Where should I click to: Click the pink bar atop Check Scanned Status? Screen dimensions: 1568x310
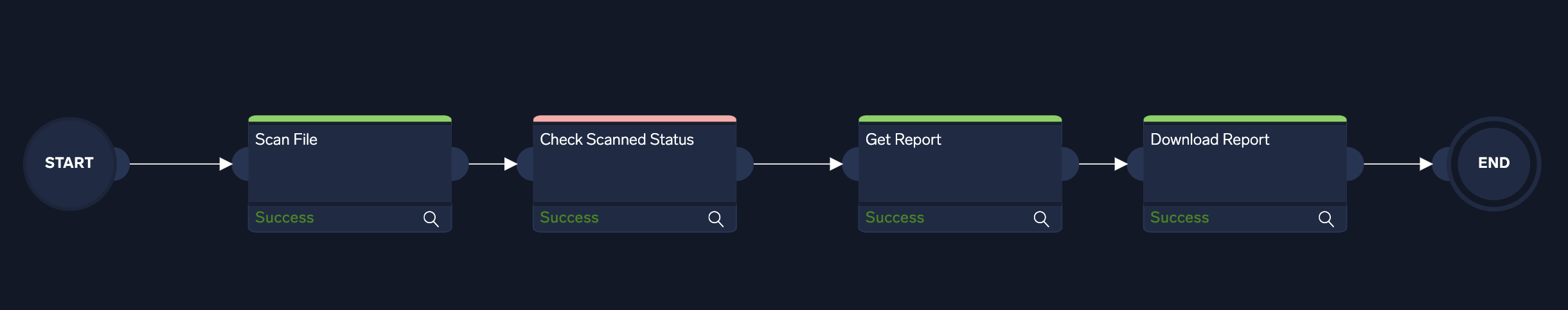point(634,119)
